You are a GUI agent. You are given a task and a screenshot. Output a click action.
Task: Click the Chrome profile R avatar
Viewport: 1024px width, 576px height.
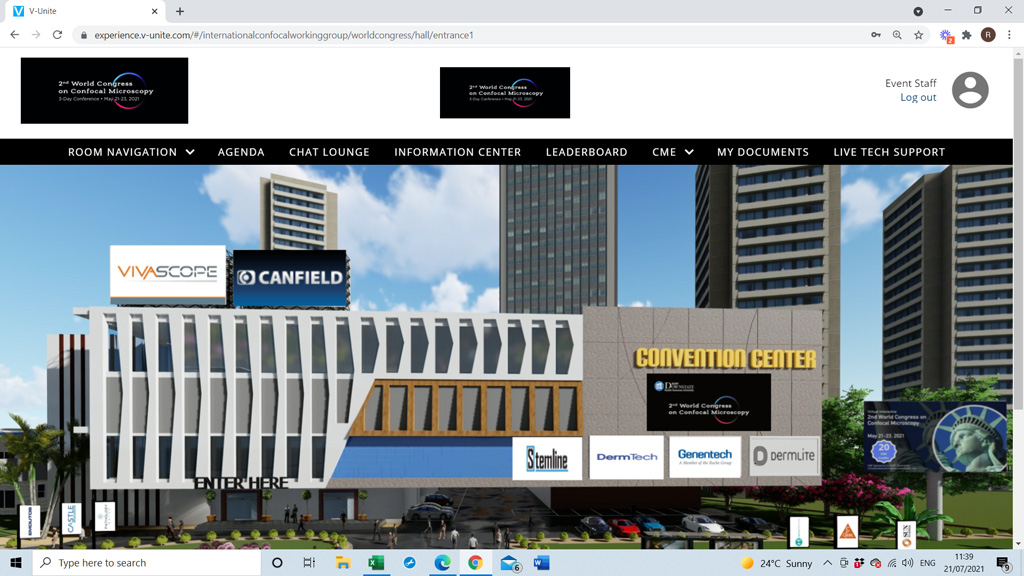[x=988, y=35]
